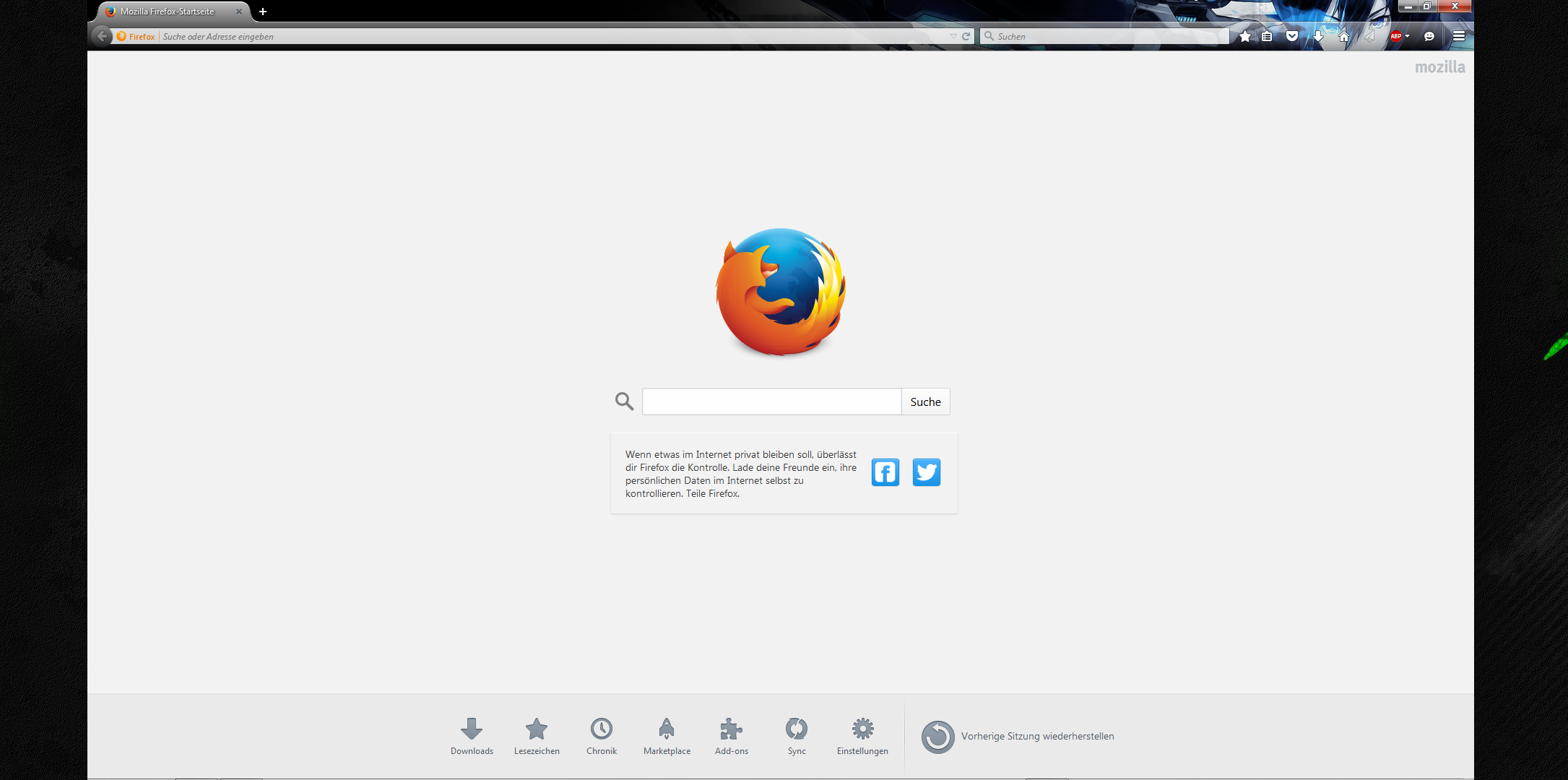Share Firefox via the Facebook icon
Image resolution: width=1568 pixels, height=780 pixels.
(x=885, y=472)
